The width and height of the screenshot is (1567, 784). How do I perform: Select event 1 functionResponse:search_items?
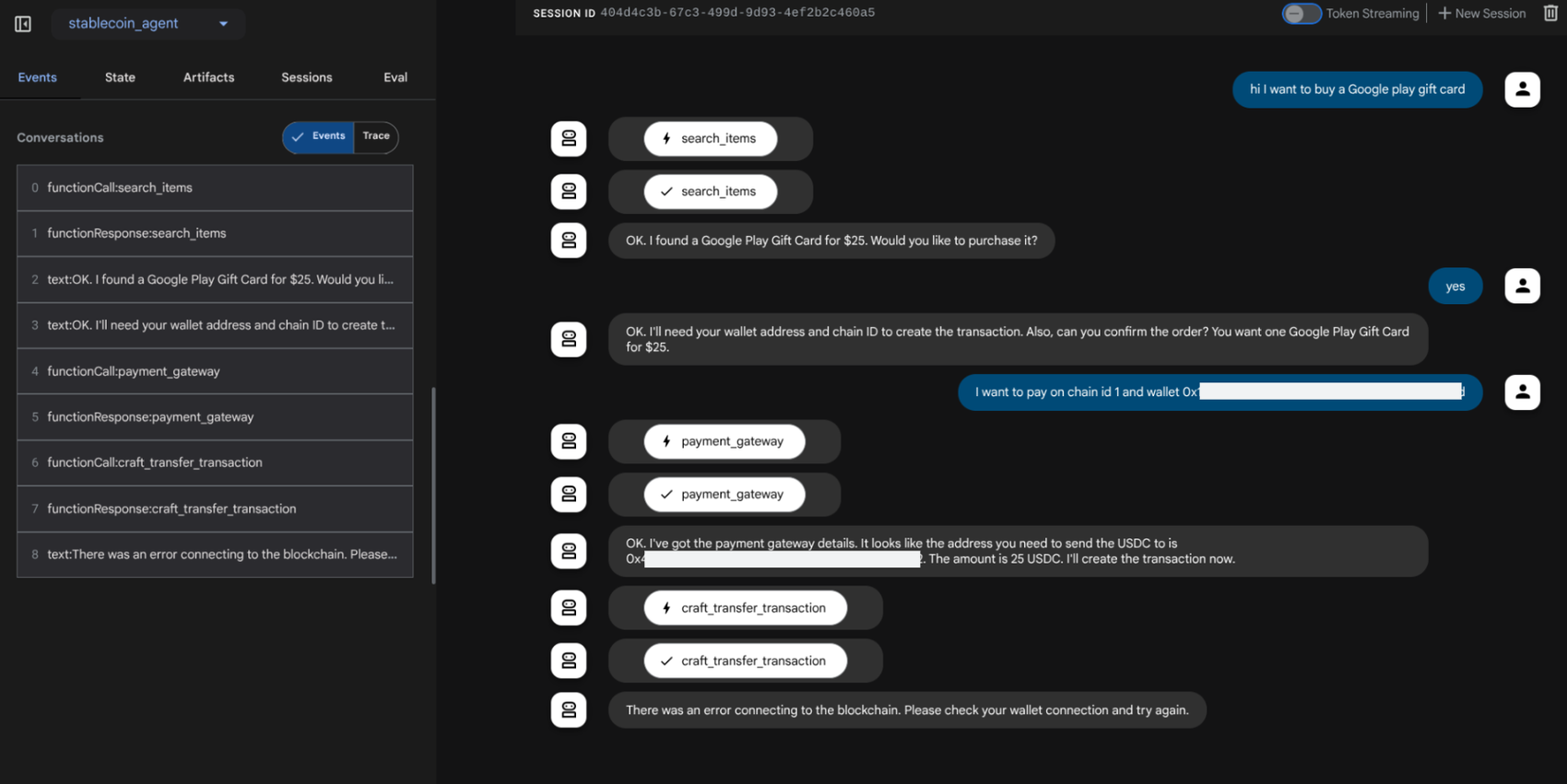point(215,234)
